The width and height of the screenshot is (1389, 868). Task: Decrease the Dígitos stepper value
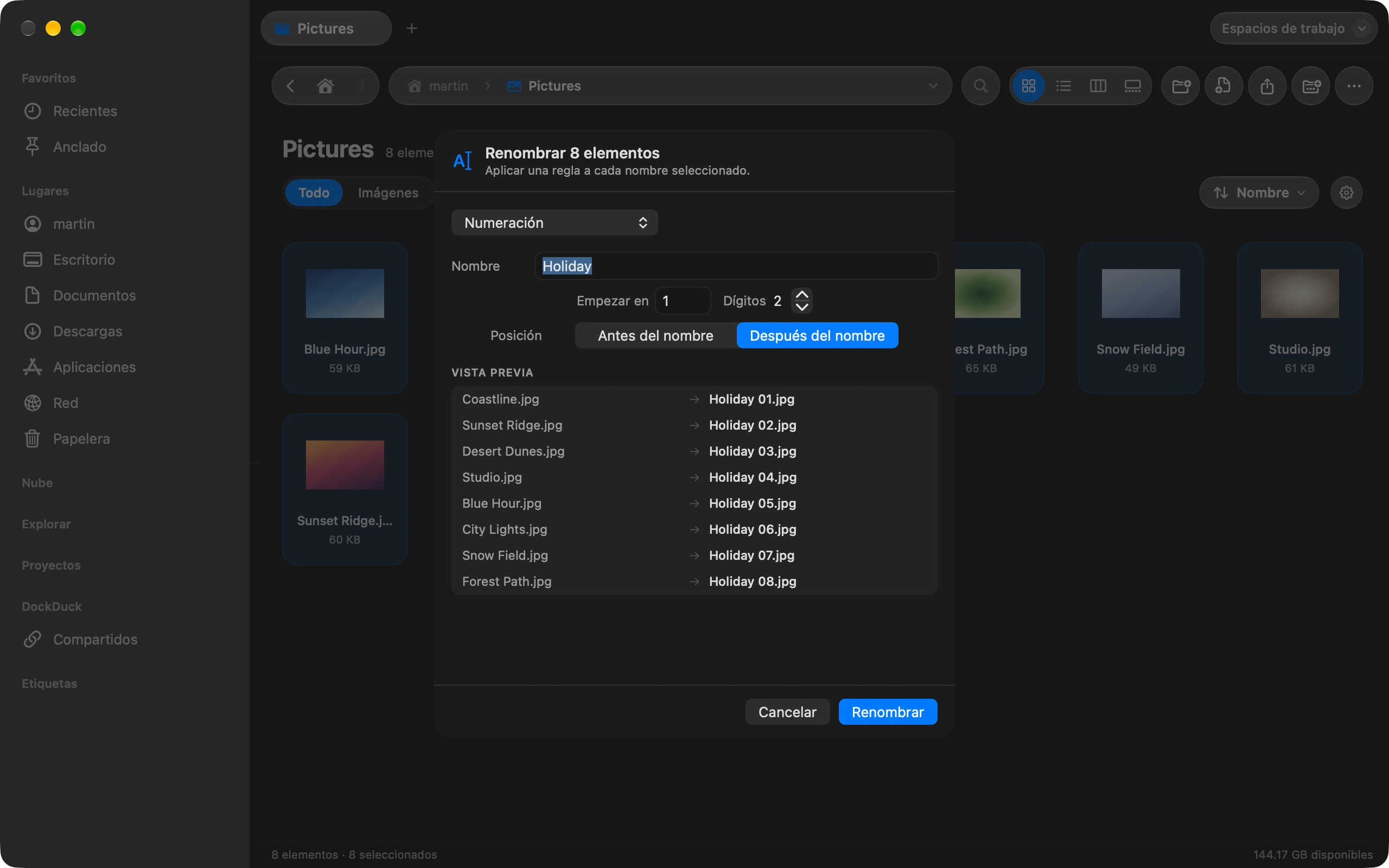coord(802,307)
